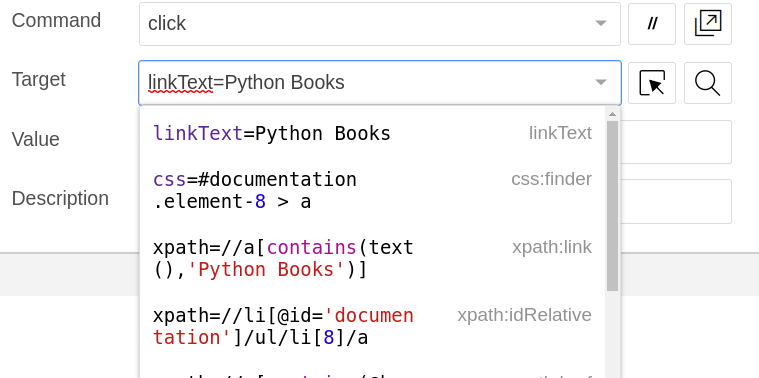Focus the Value input field
This screenshot has width=759, height=378.
[676, 142]
